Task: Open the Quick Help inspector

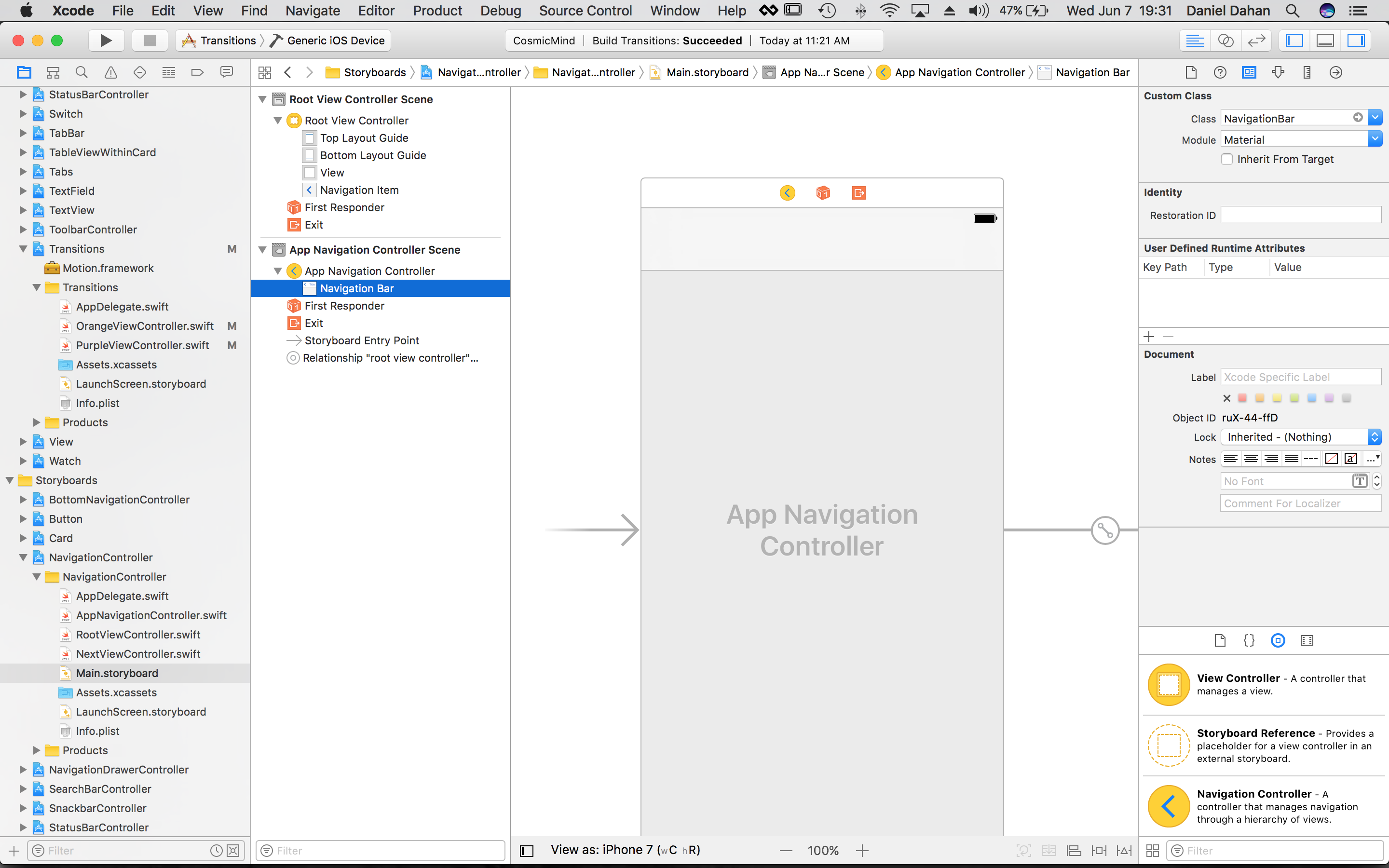Action: [1220, 72]
